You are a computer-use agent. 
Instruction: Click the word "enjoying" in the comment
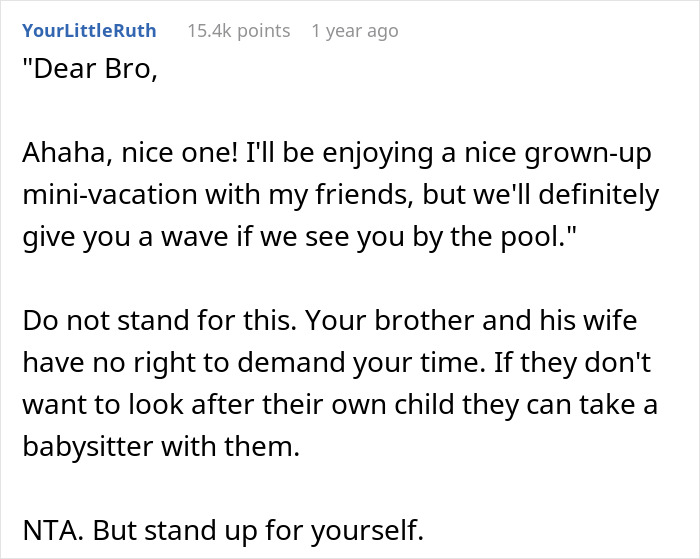tap(378, 154)
